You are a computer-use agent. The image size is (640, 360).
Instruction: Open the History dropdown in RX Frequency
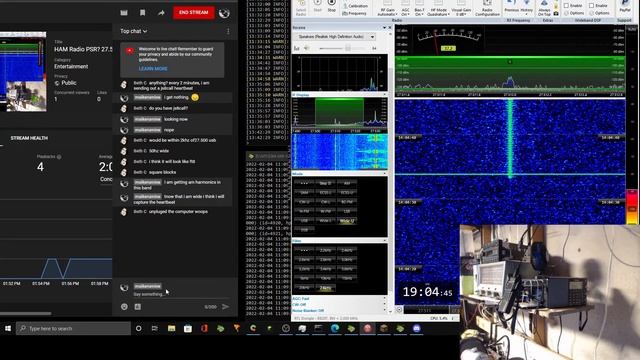click(x=527, y=8)
